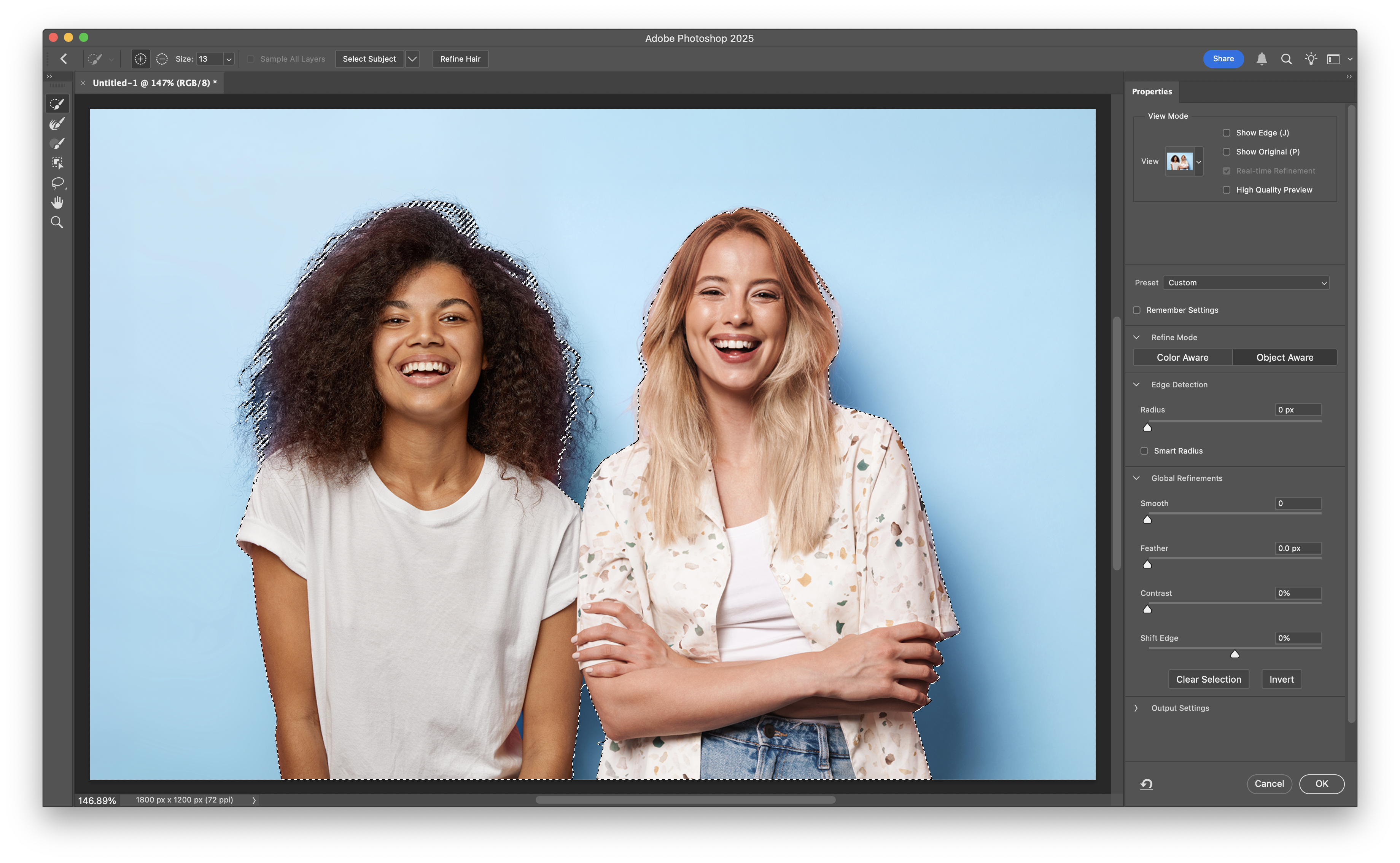Click the Feather slider handle
Image resolution: width=1400 pixels, height=863 pixels.
coord(1147,565)
